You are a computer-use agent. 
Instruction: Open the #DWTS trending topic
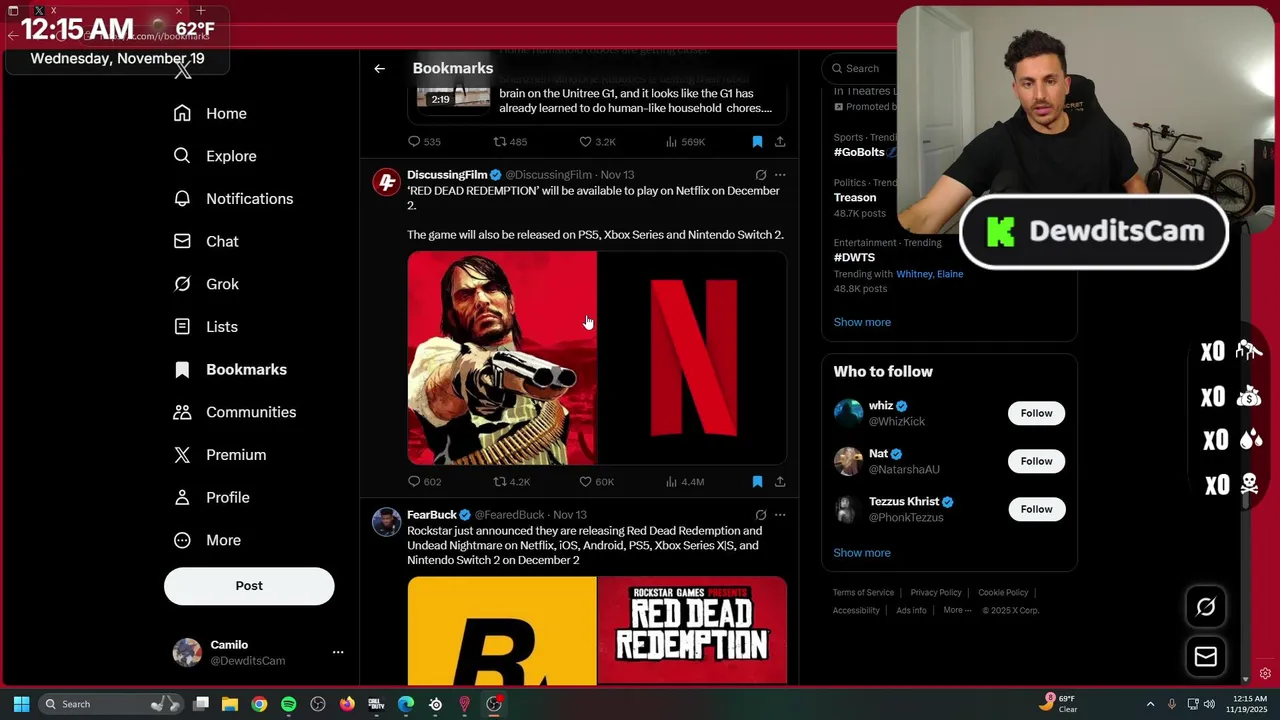point(854,257)
